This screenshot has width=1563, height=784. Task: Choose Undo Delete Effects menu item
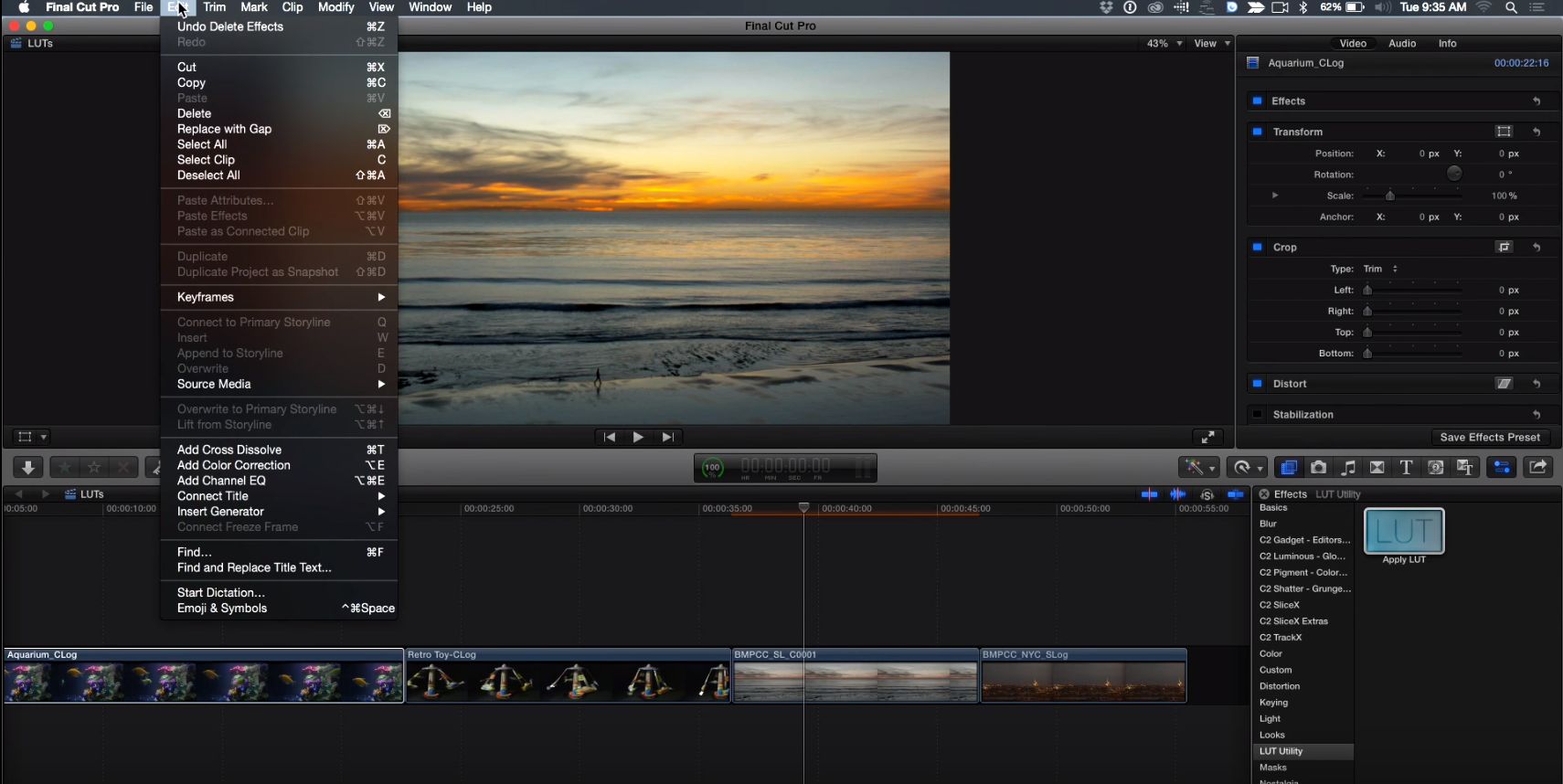coord(279,26)
